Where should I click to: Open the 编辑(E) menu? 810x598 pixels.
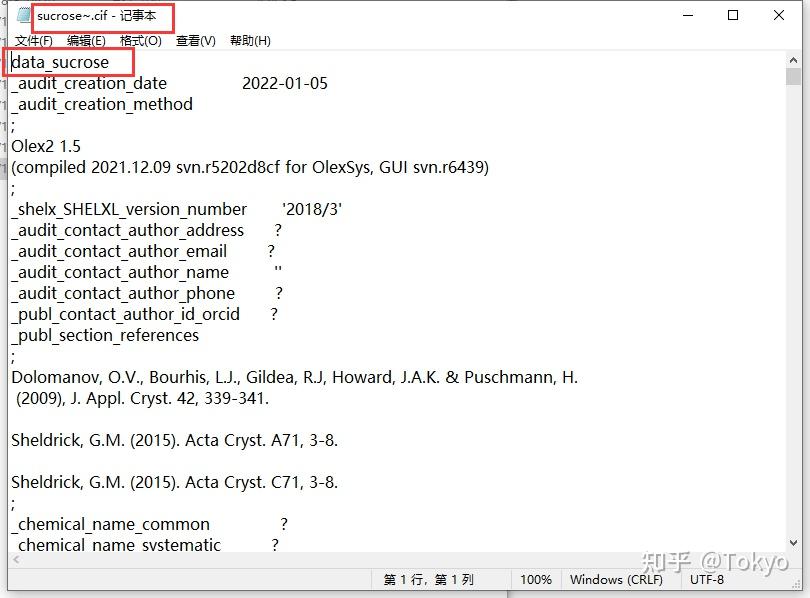(85, 41)
